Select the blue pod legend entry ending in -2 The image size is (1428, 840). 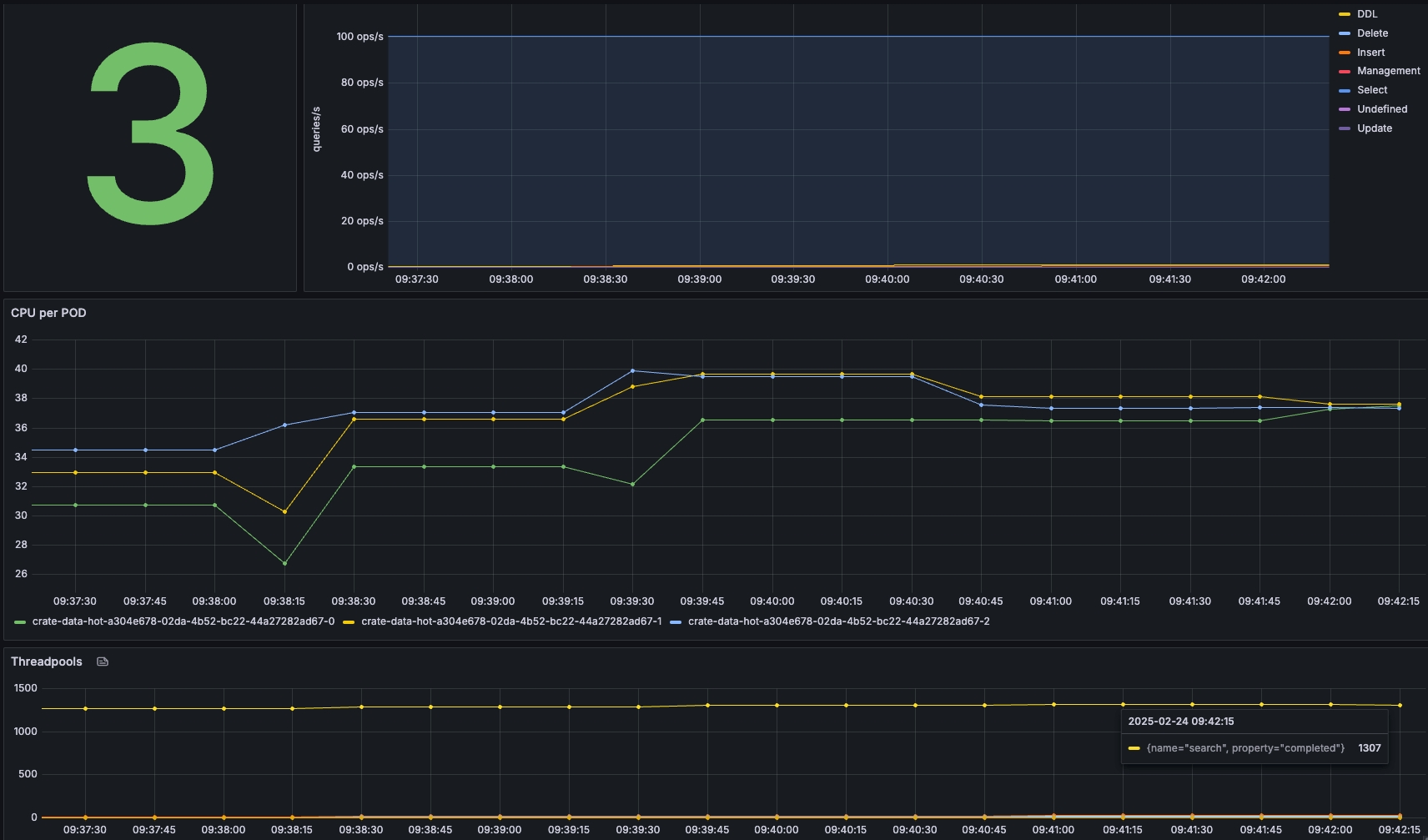(838, 621)
